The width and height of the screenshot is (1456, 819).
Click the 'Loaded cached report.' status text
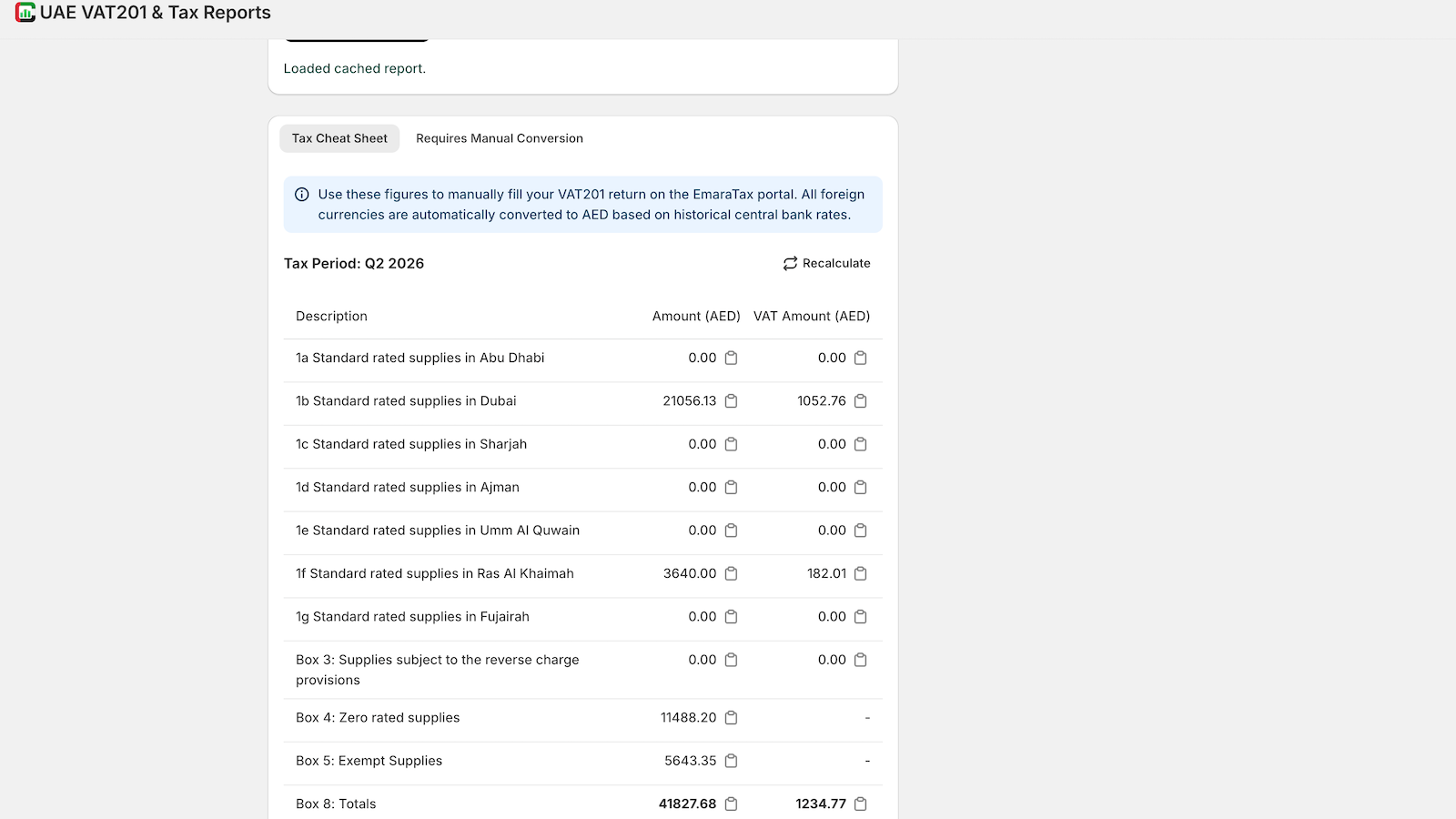coord(355,68)
